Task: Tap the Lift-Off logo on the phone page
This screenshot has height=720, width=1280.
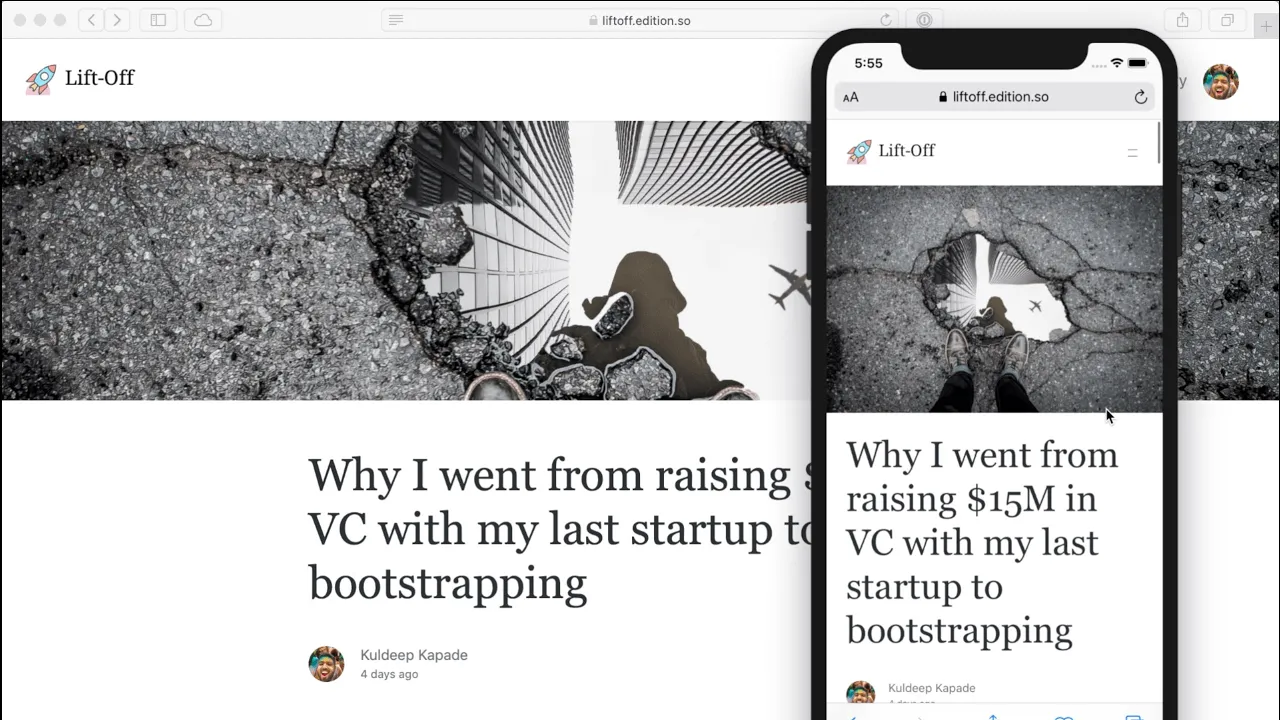Action: tap(859, 151)
